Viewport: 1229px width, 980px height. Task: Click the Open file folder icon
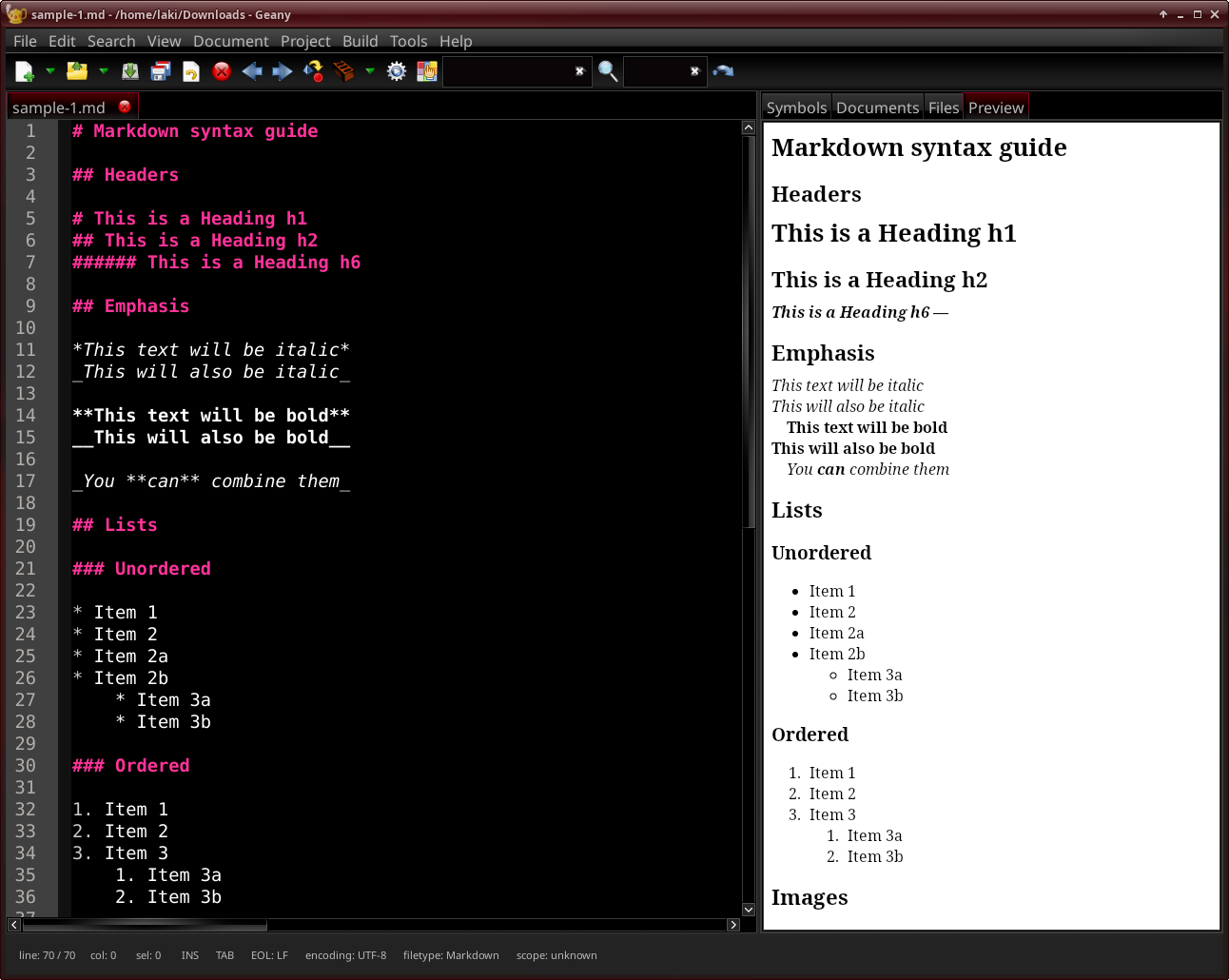pyautogui.click(x=77, y=71)
